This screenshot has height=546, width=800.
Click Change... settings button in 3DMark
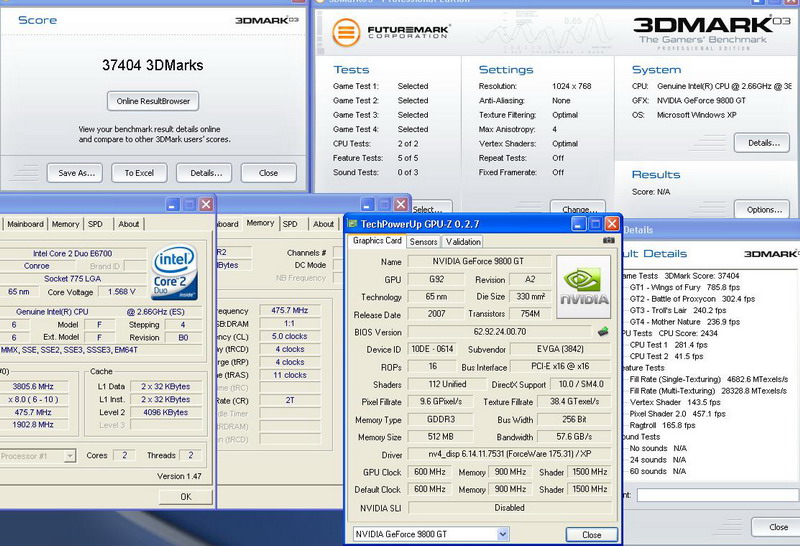578,208
